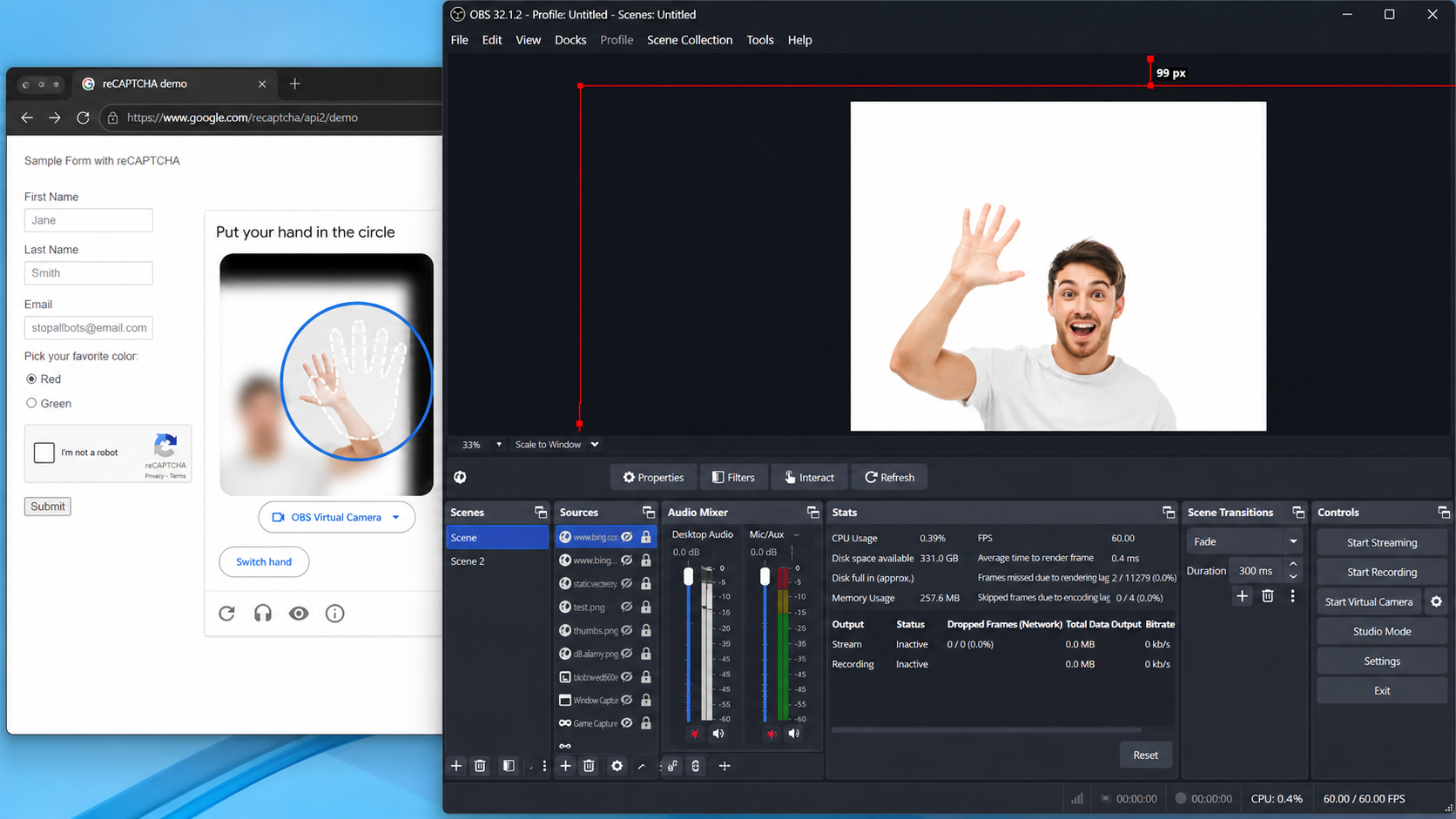Get audio challenge headphones icon
Image resolution: width=1456 pixels, height=819 pixels.
tap(263, 614)
